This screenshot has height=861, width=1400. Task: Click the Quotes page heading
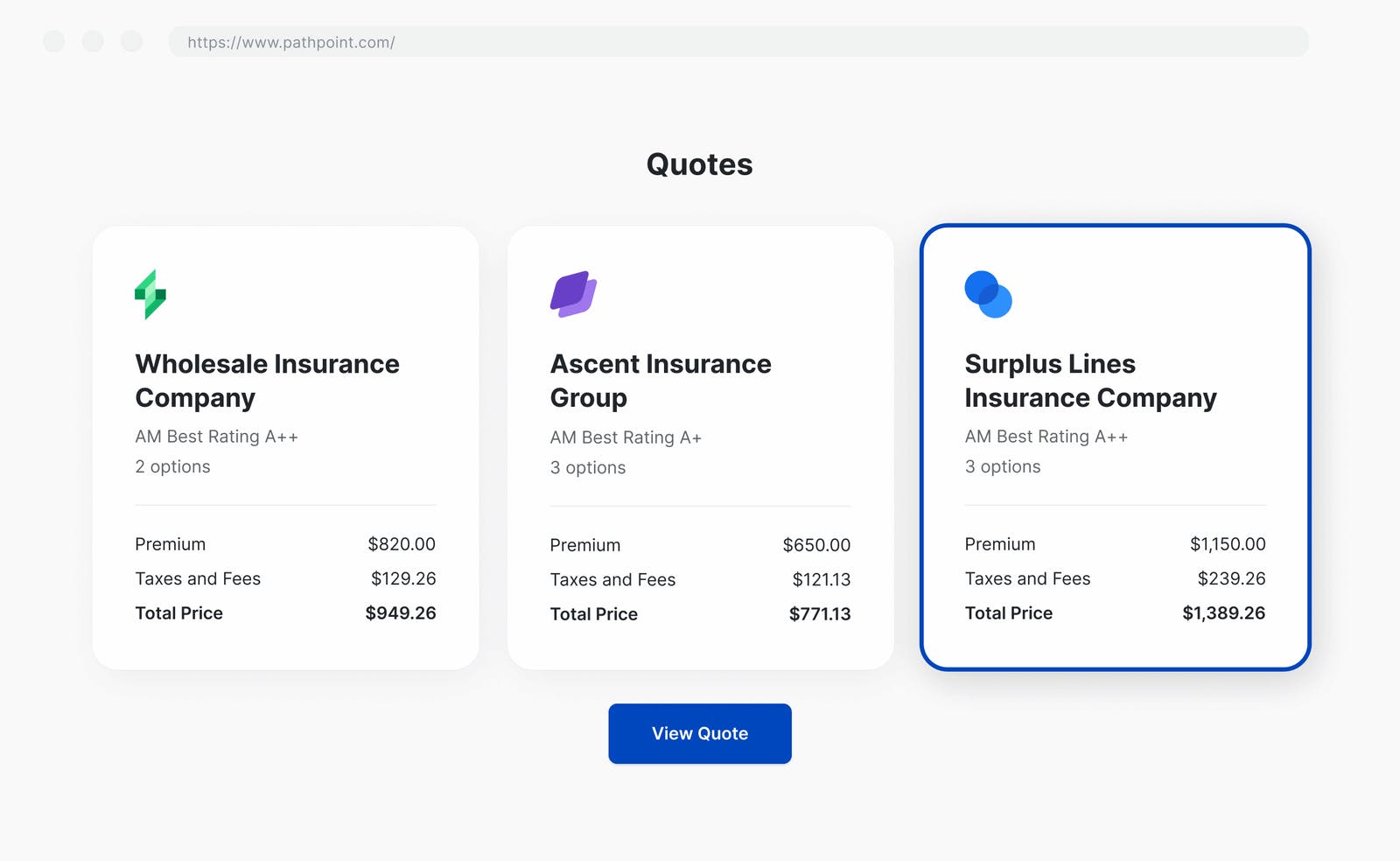click(699, 164)
